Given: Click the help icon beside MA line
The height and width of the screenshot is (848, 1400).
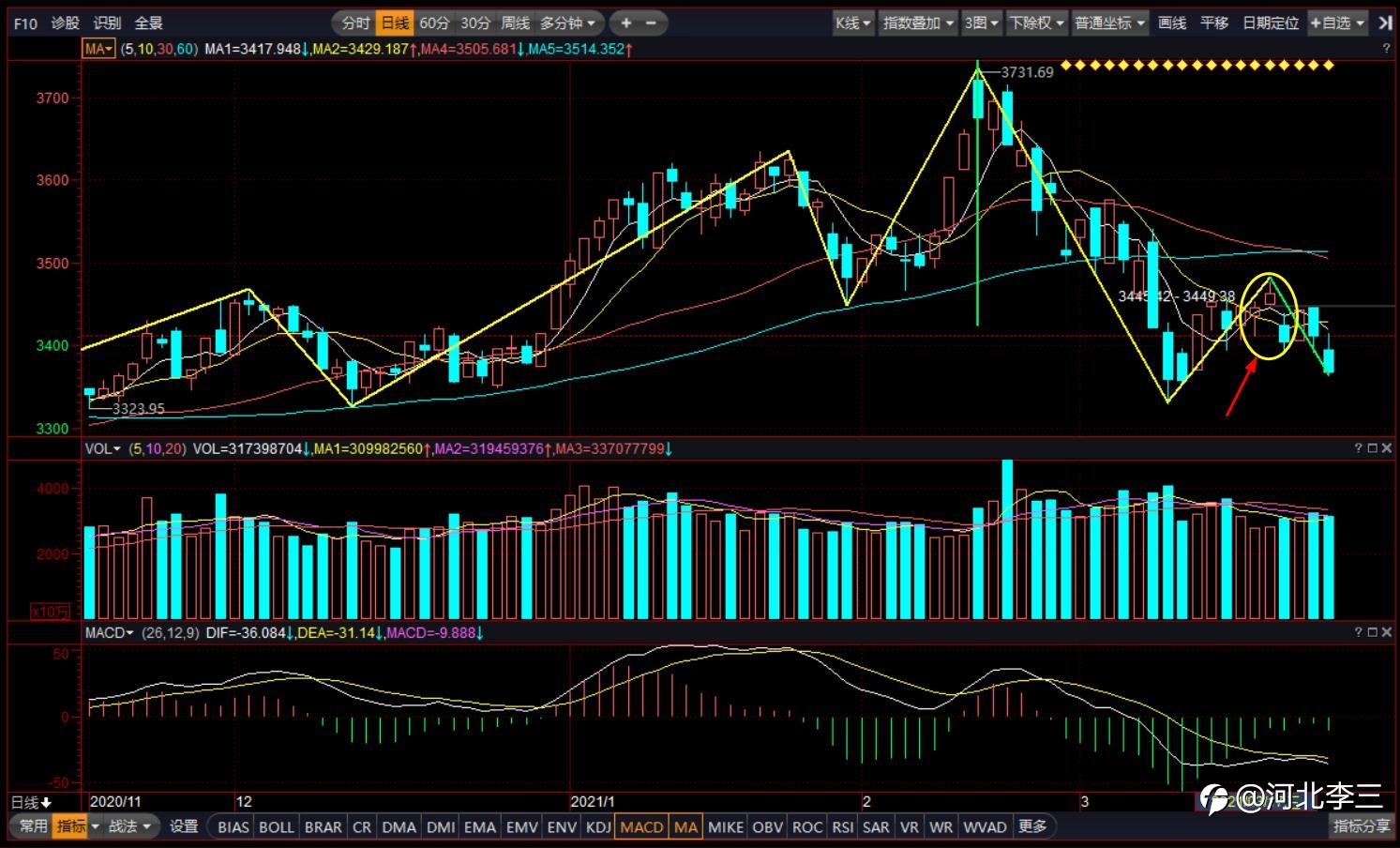Looking at the screenshot, I should (x=1386, y=48).
